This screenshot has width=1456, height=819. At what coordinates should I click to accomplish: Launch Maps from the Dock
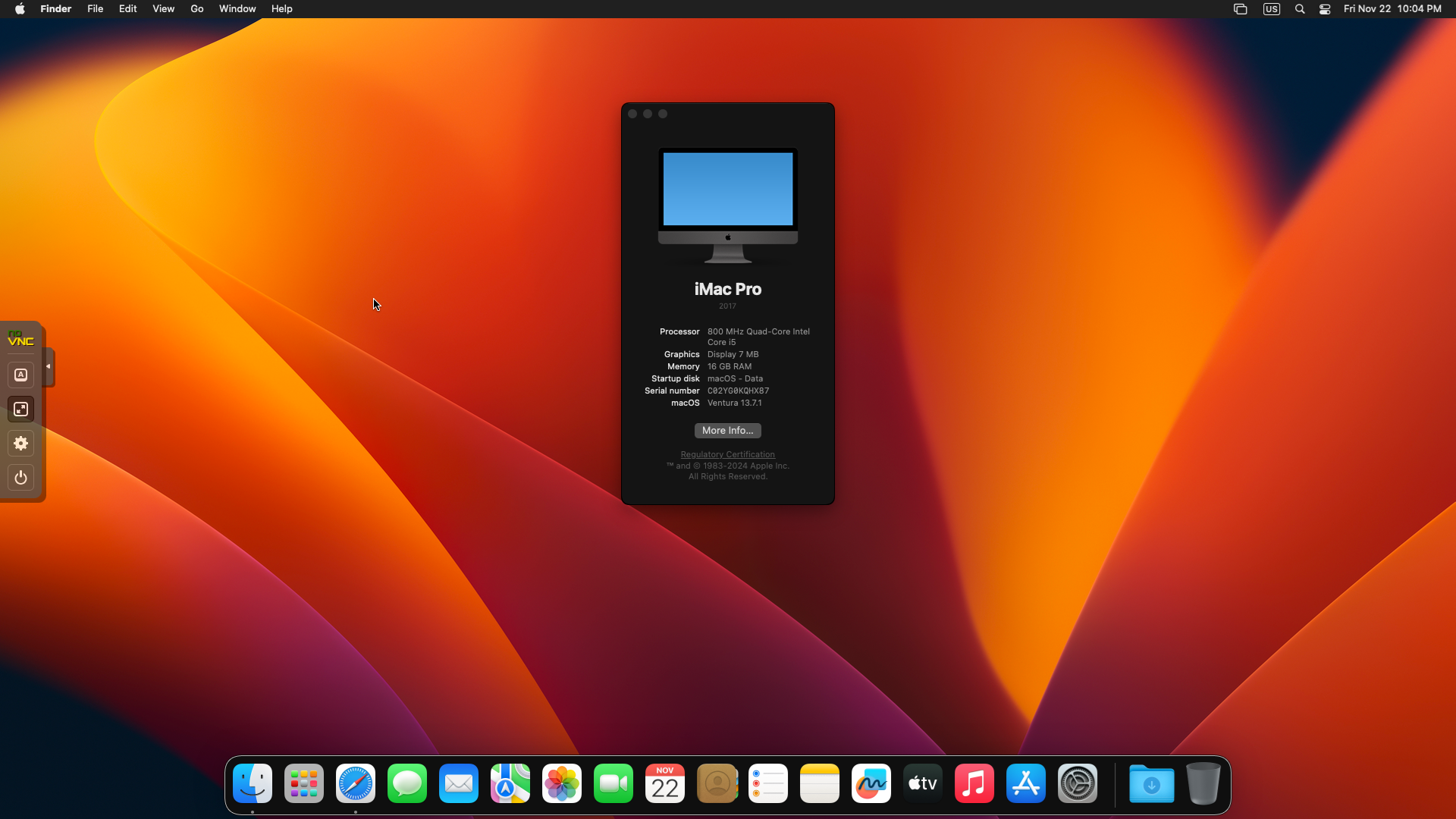510,783
